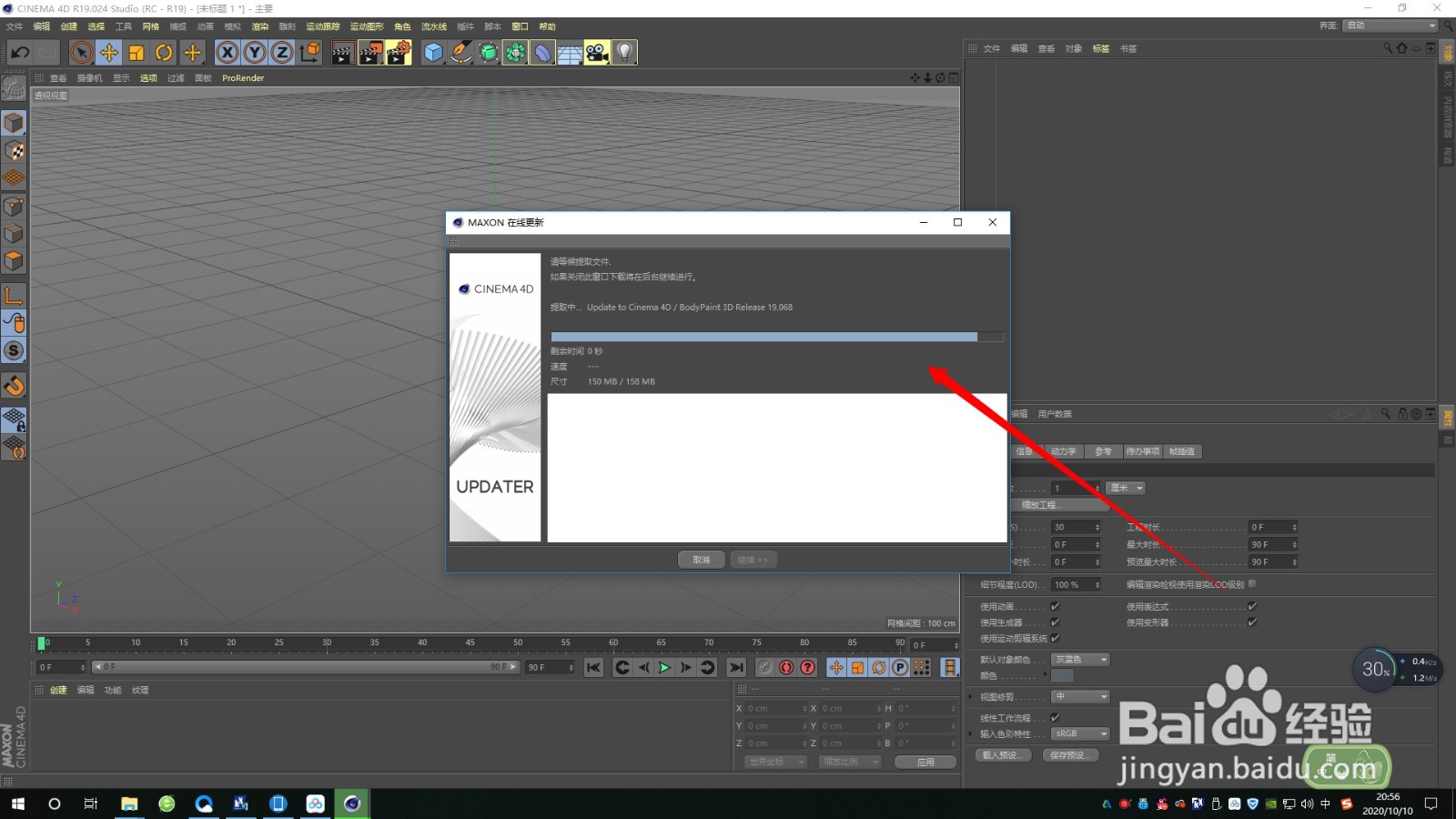Screen dimensions: 1456x819
Task: Click the timeline preview range slider
Action: coord(305,667)
